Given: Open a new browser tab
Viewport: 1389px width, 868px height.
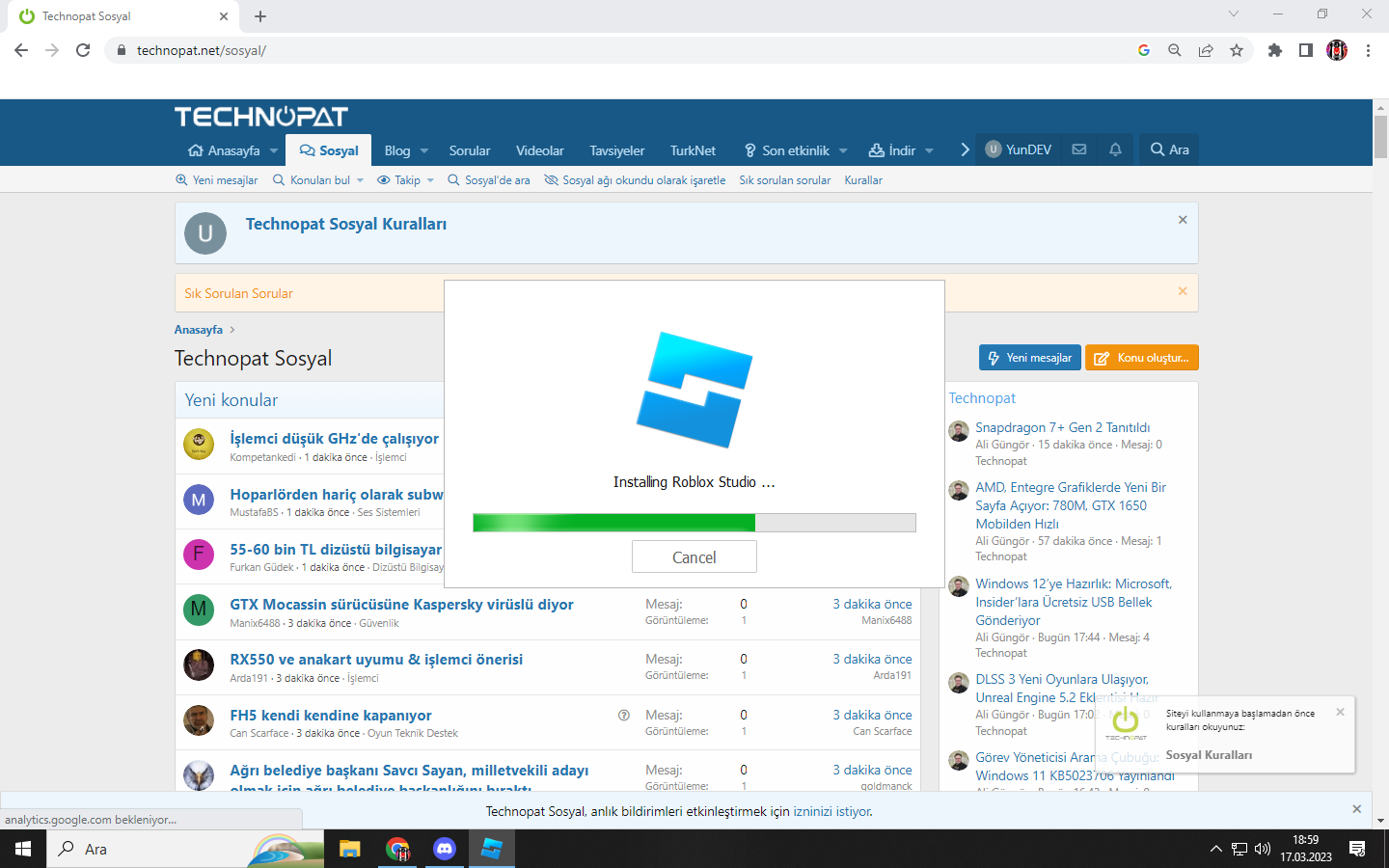Looking at the screenshot, I should 260,16.
